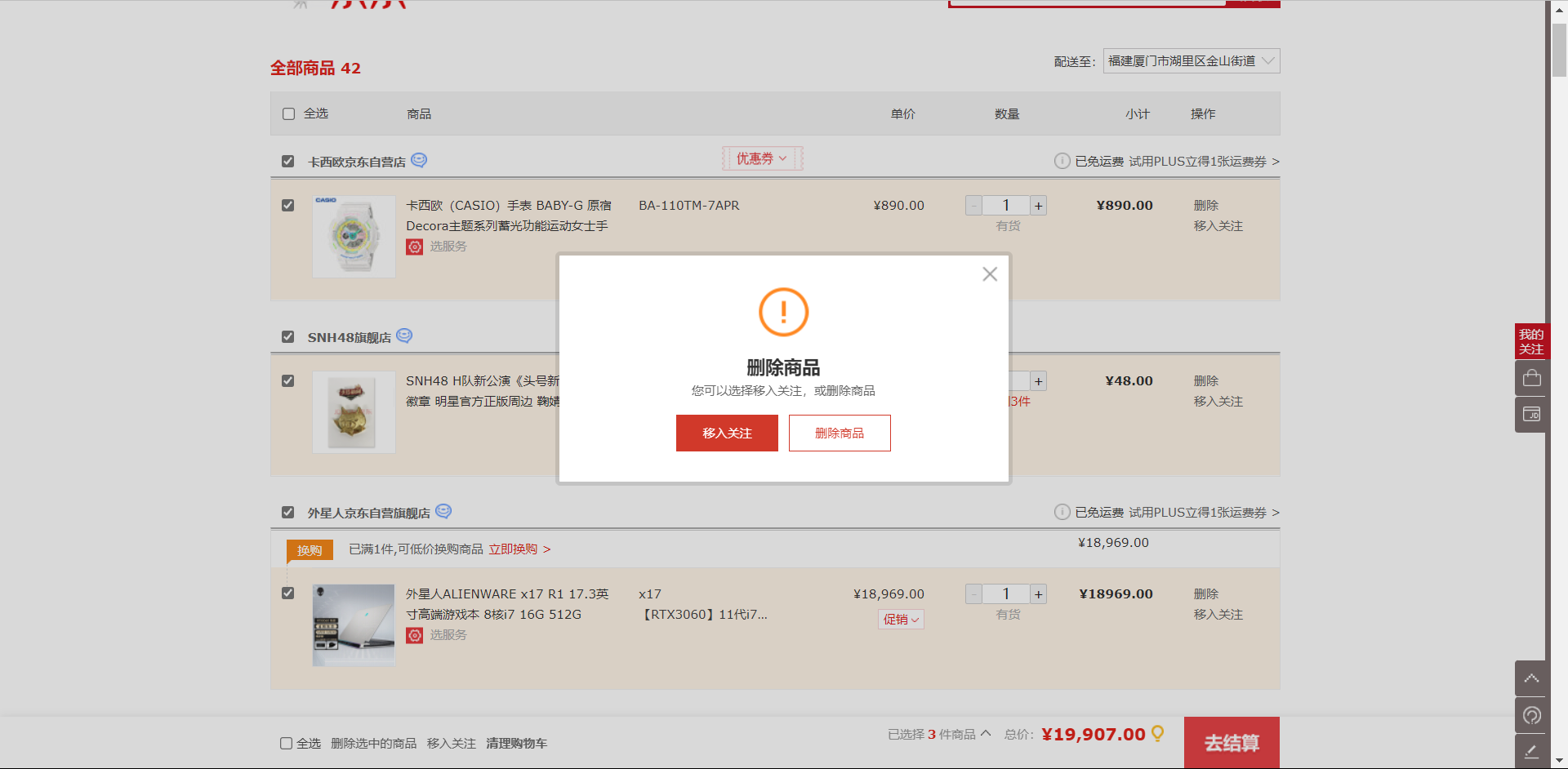This screenshot has width=1568, height=769.
Task: Click the lightbulb icon beside total price
Action: pyautogui.click(x=1157, y=734)
